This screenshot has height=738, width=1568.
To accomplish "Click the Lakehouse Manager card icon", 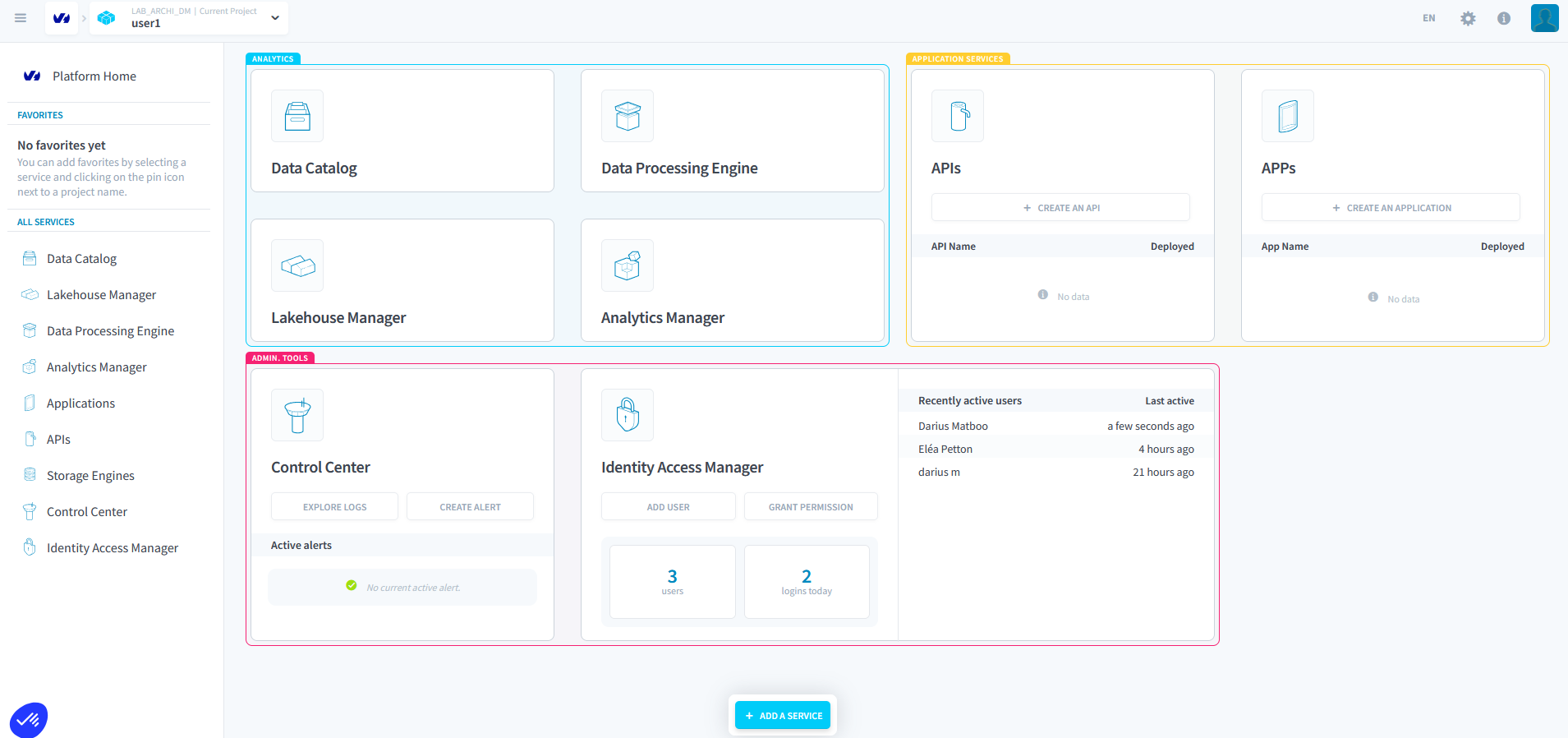I will pos(297,265).
